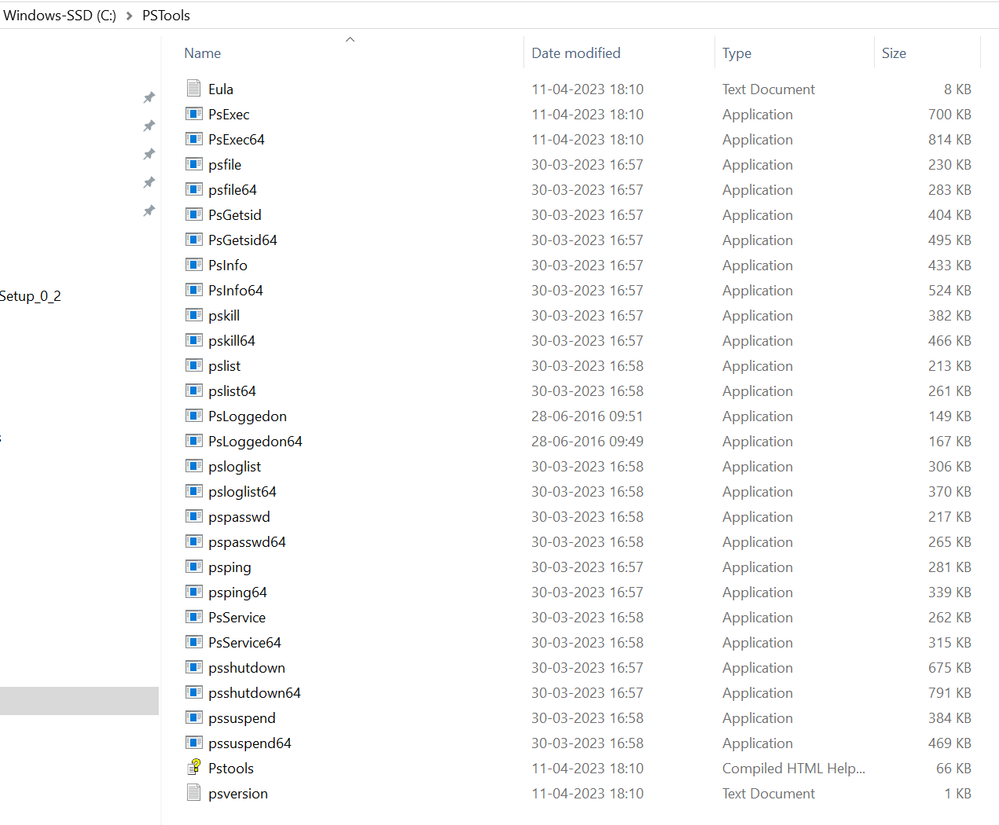The width and height of the screenshot is (999, 825).
Task: Click the psloglist64 application icon
Action: click(x=194, y=491)
